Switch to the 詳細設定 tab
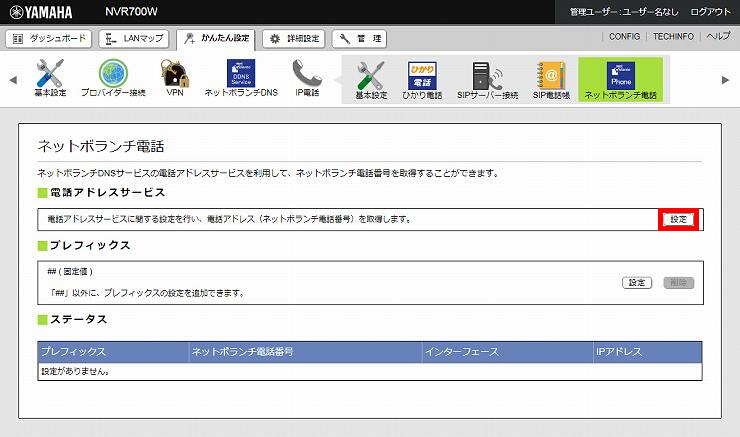740x437 pixels. coord(294,39)
